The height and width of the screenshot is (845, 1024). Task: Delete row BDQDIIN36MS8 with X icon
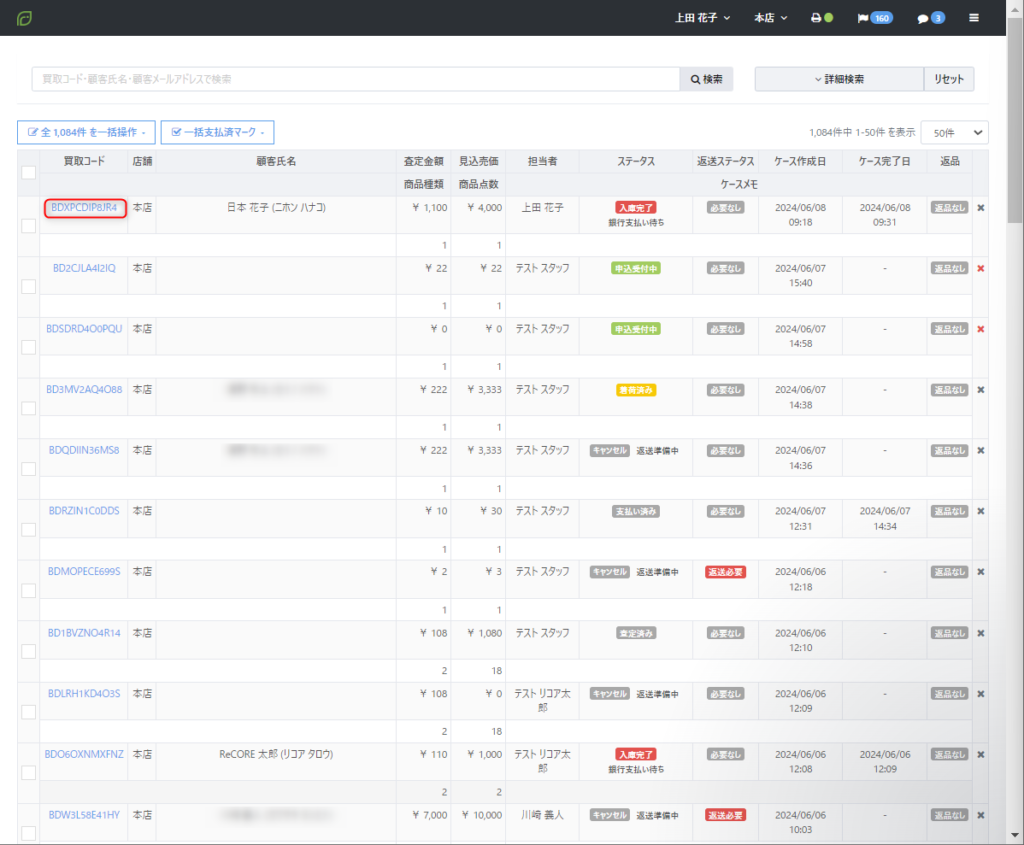tap(980, 451)
